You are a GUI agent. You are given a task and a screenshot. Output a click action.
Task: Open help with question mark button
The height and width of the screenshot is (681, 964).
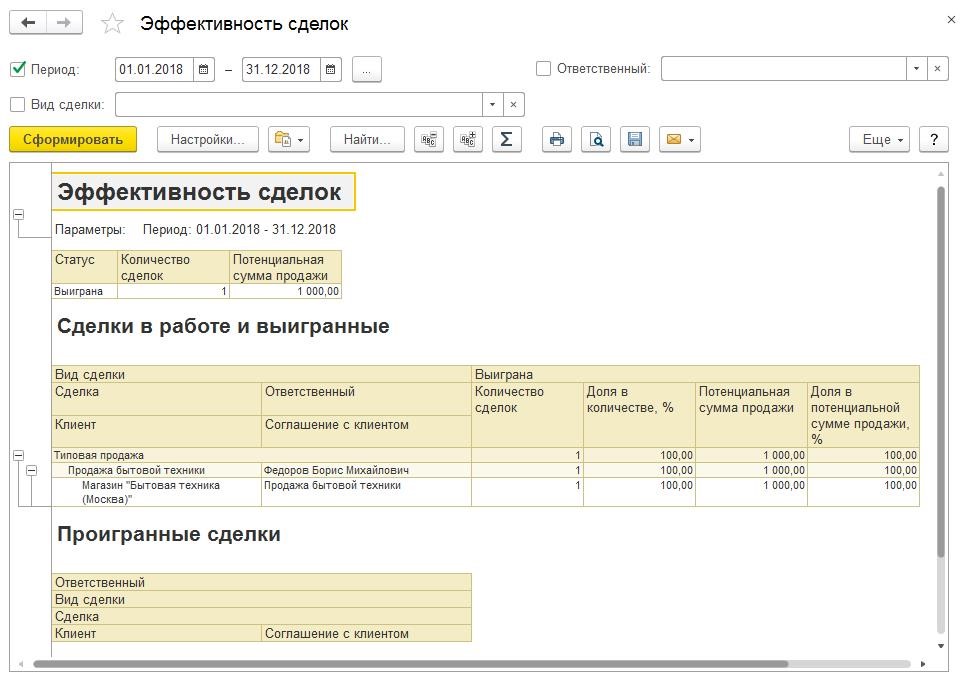pos(934,140)
